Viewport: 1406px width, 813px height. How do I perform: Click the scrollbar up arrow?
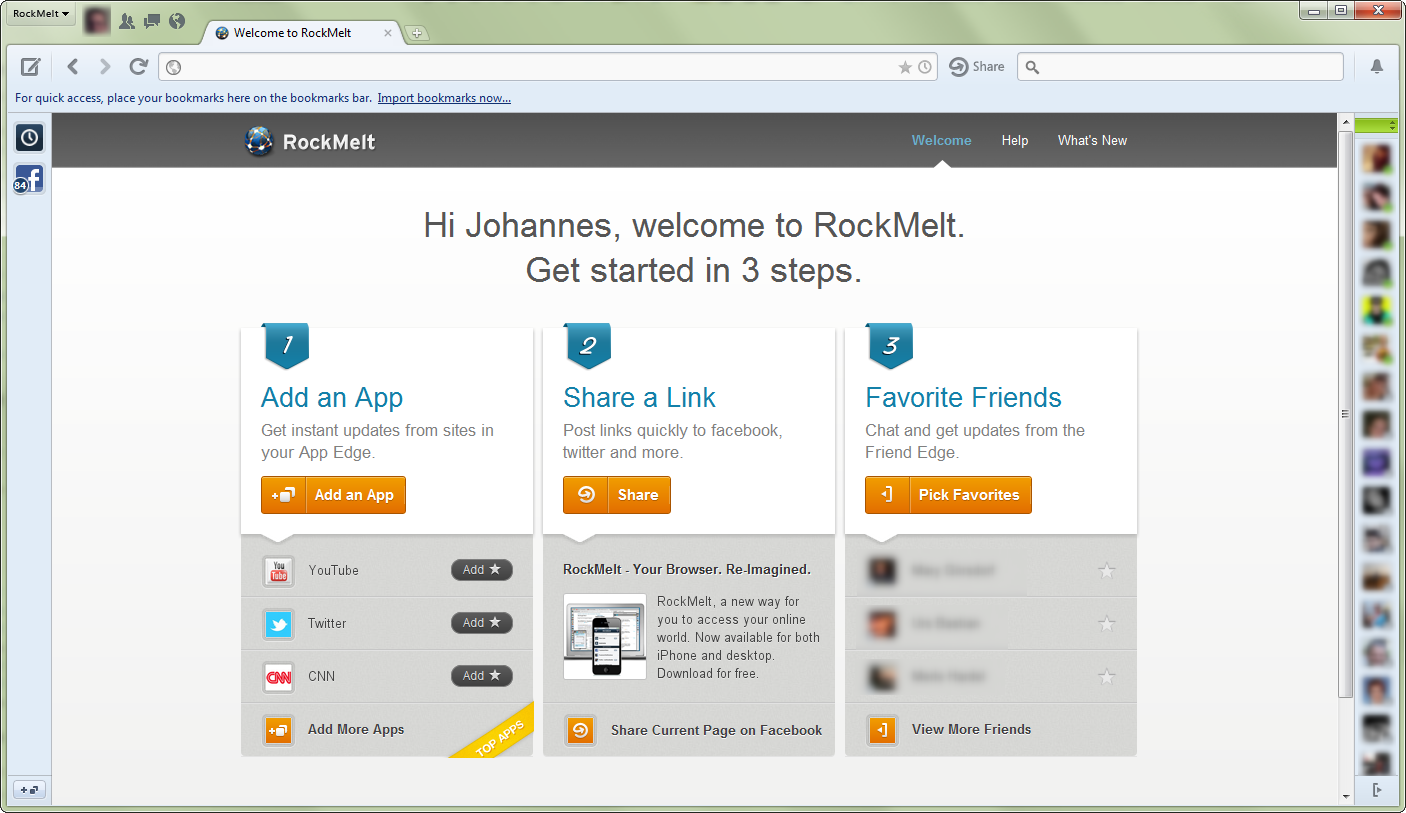click(x=1345, y=121)
